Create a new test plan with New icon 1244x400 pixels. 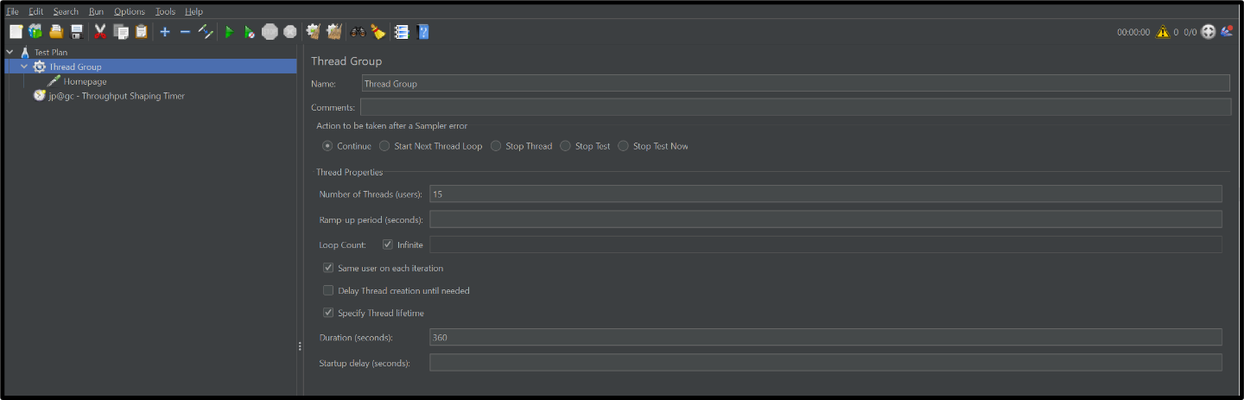[x=16, y=32]
